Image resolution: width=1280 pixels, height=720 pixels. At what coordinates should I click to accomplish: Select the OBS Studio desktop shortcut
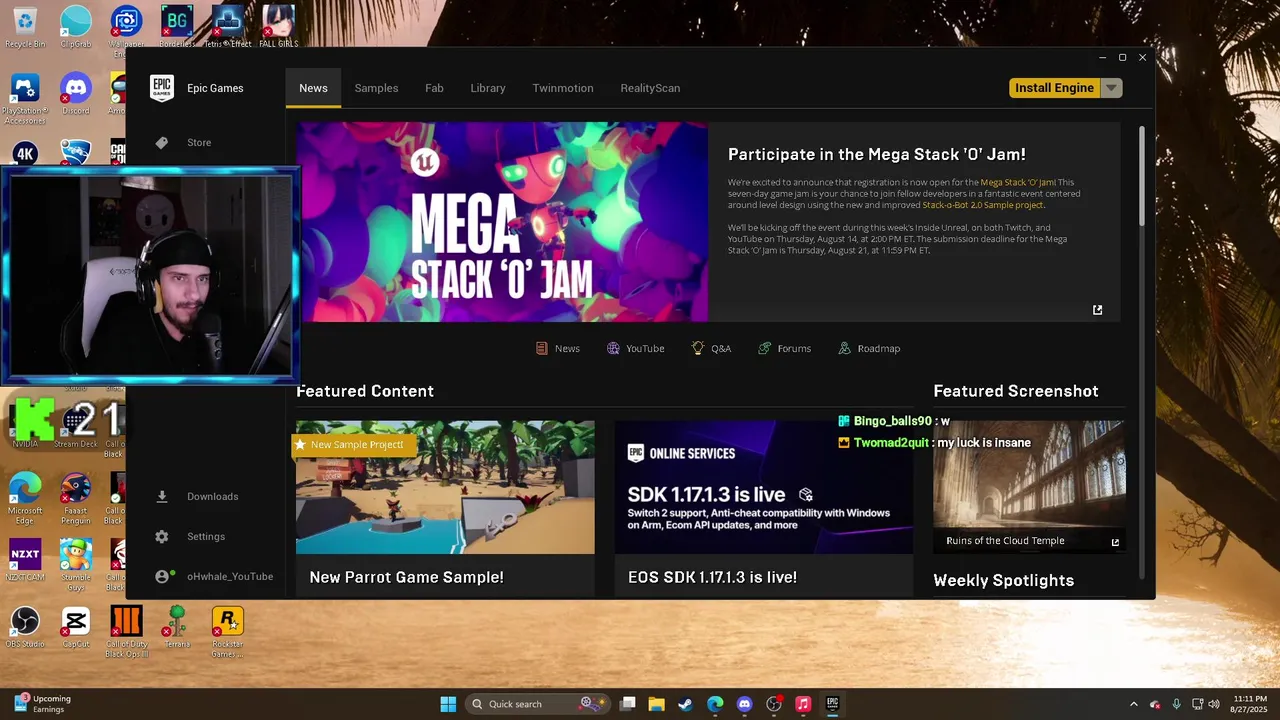click(25, 627)
